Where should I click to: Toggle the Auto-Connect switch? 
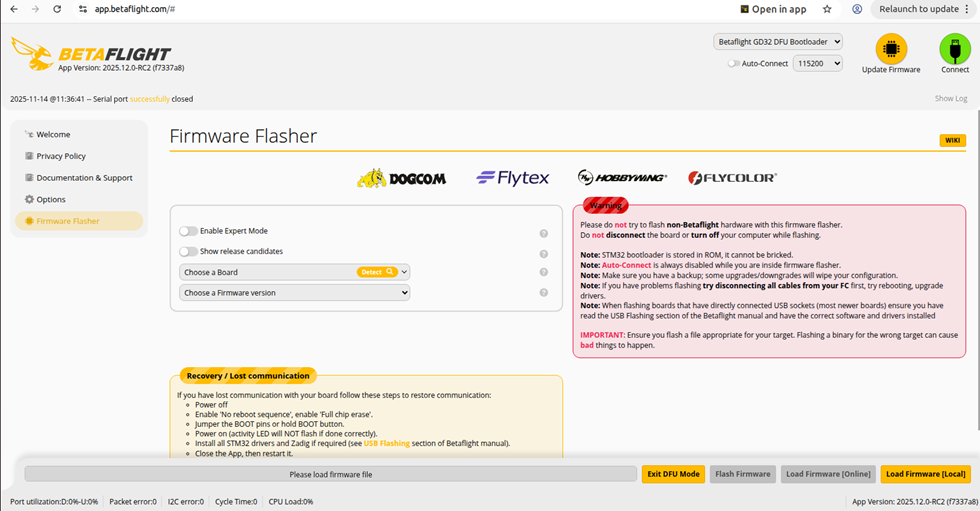coord(733,64)
